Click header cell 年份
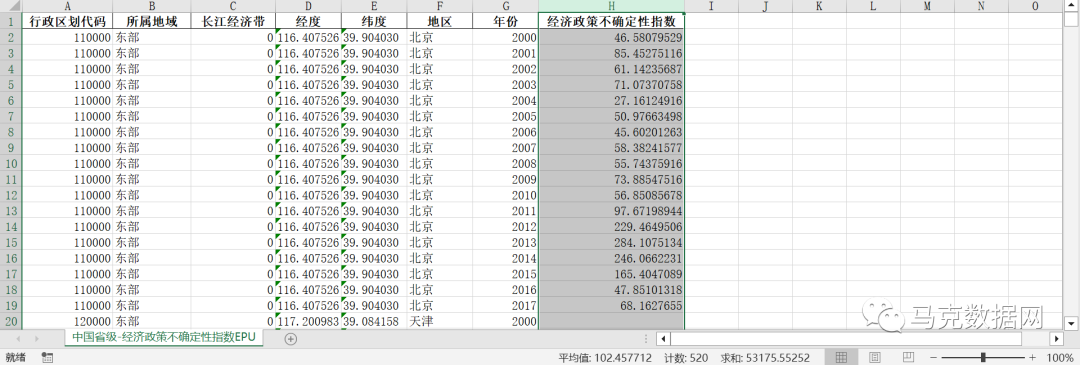Screen dimensions: 1080x365 [x=506, y=21]
